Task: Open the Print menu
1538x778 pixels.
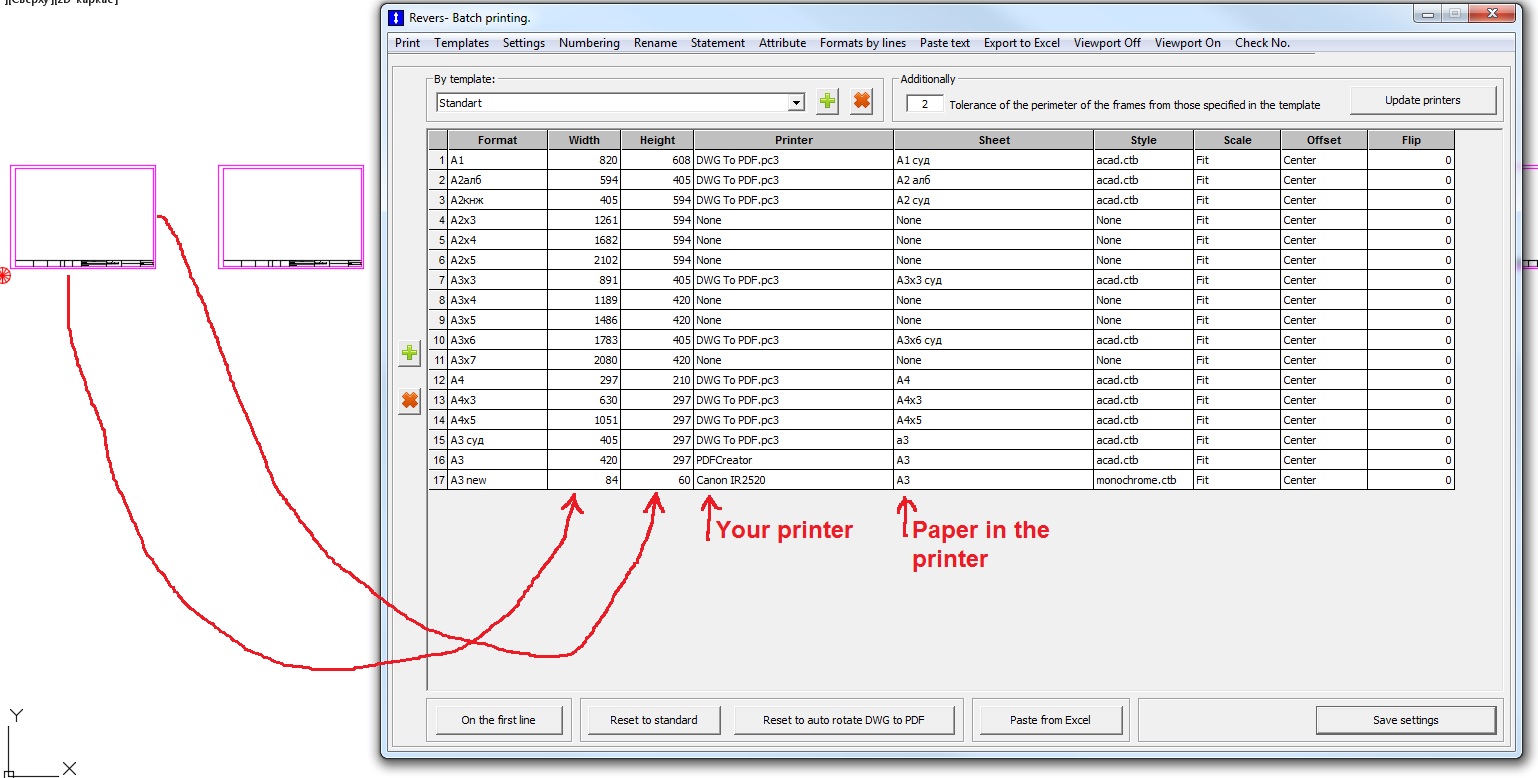Action: coord(406,43)
